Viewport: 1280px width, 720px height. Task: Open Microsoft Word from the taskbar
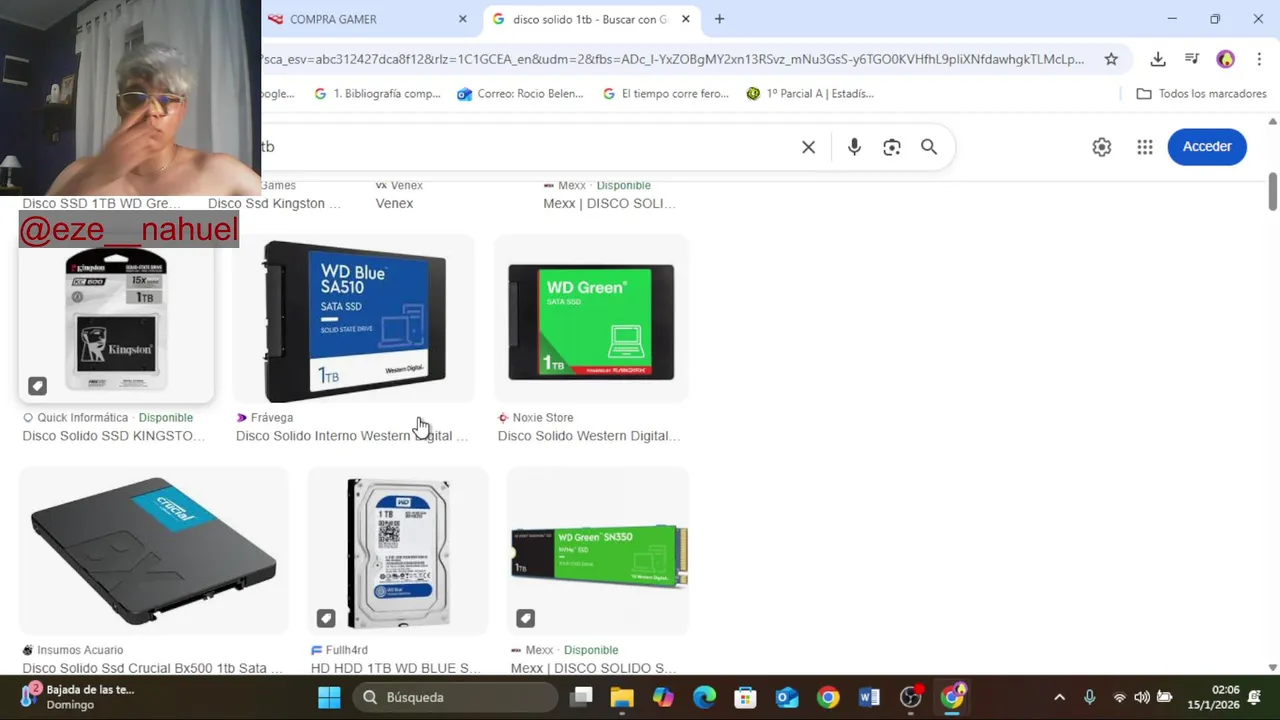(868, 697)
